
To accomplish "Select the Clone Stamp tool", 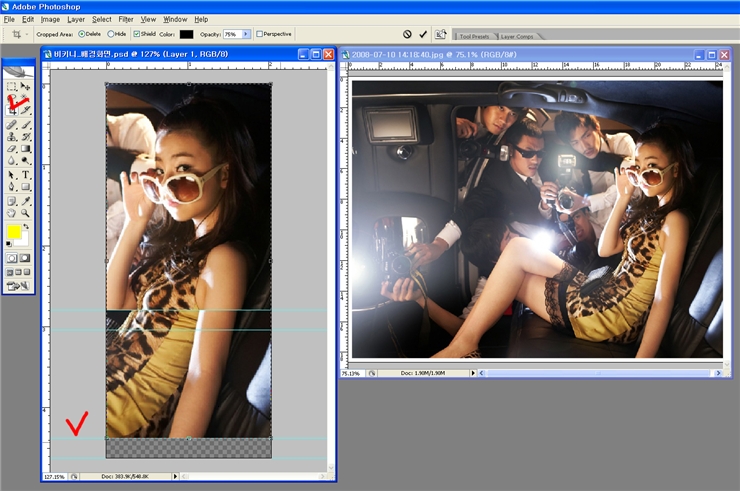I will tap(12, 137).
